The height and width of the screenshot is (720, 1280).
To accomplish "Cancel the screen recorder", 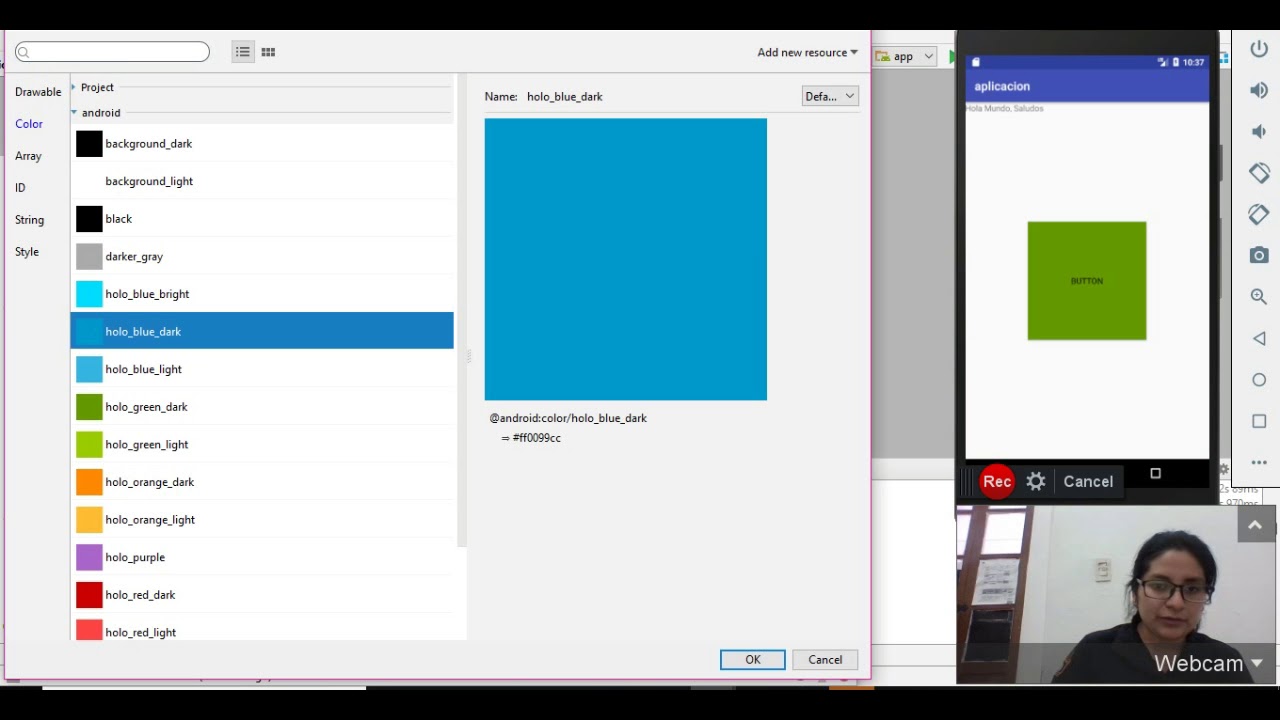I will [1088, 482].
